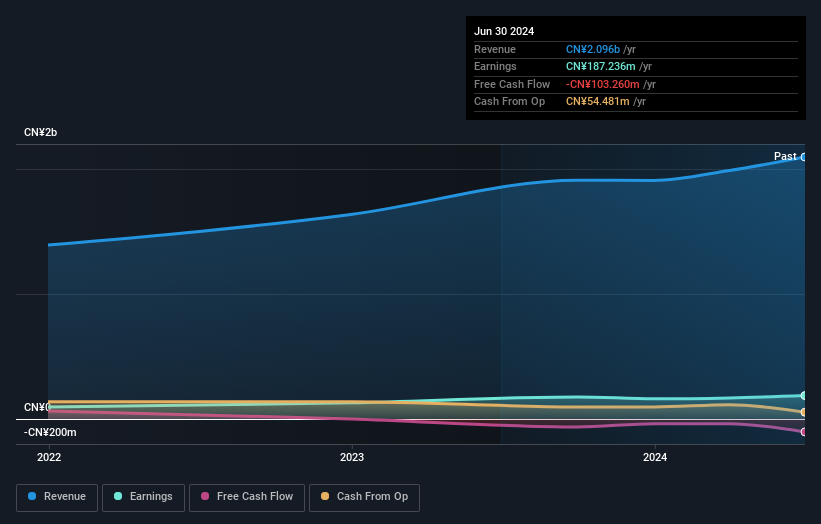Click the Revenue endpoint marker at Past
Image resolution: width=821 pixels, height=524 pixels.
(x=804, y=157)
